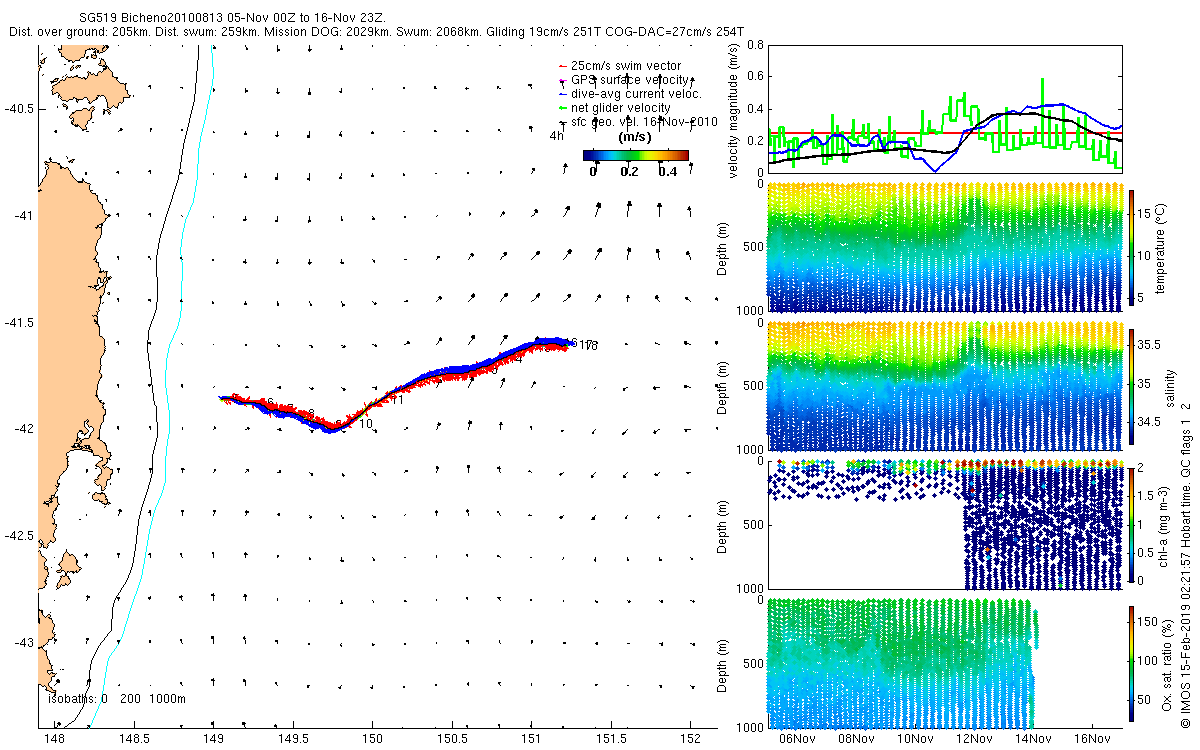Click the 'chl-a (mg m-3)' colorbar label
The height and width of the screenshot is (750, 1200).
(x=1166, y=523)
